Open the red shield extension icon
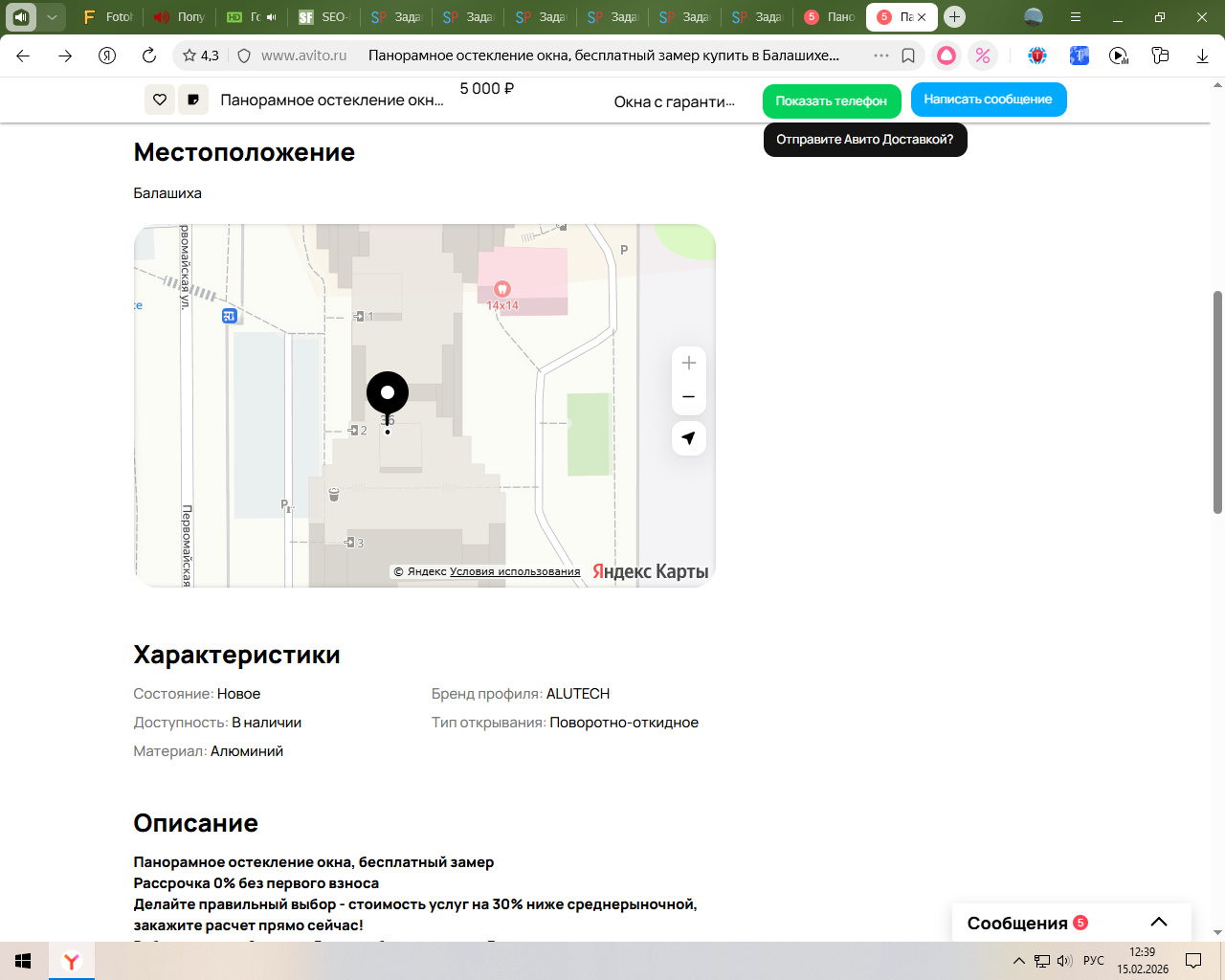This screenshot has height=980, width=1225. [1037, 56]
